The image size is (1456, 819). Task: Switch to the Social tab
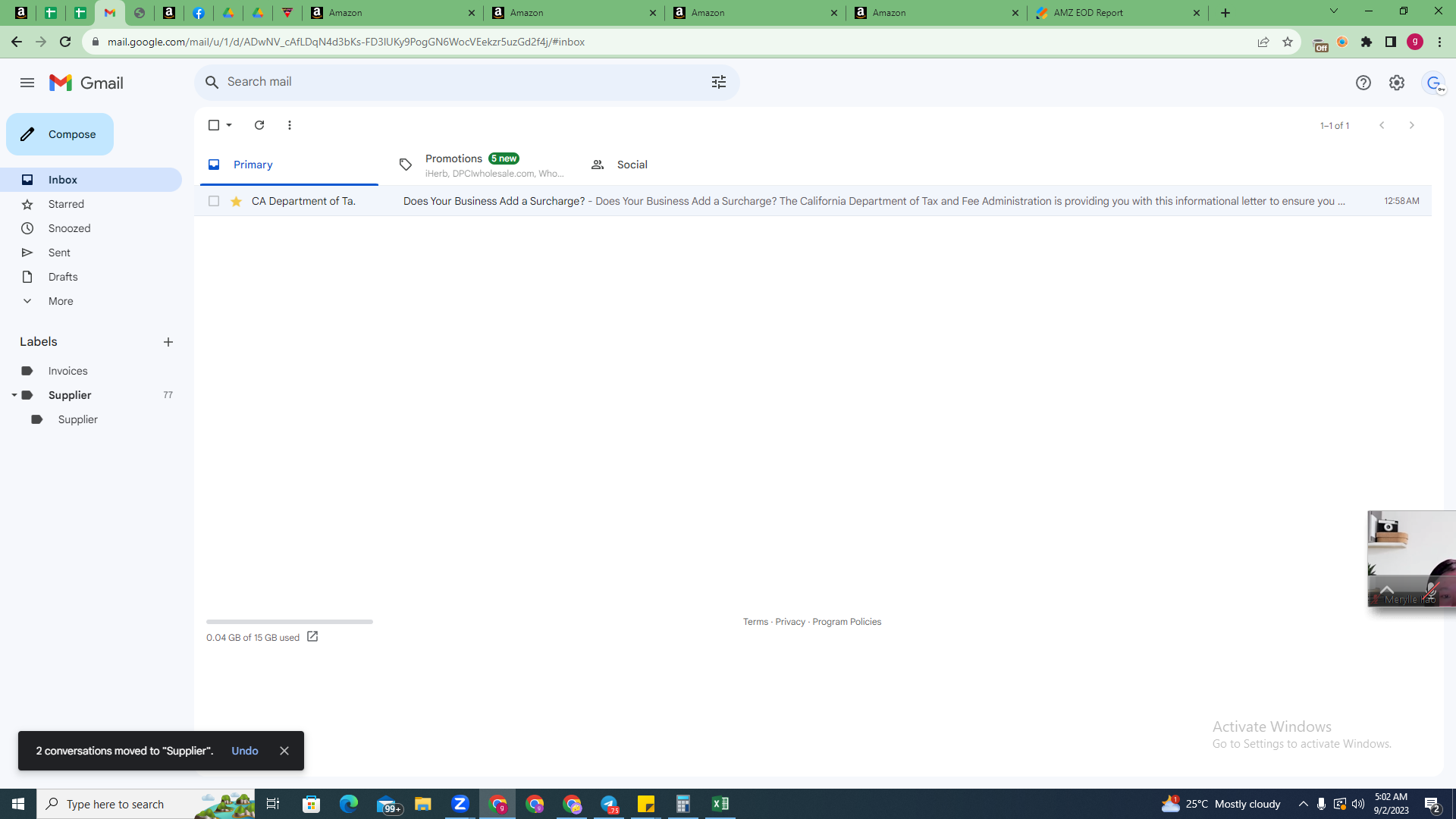click(632, 165)
